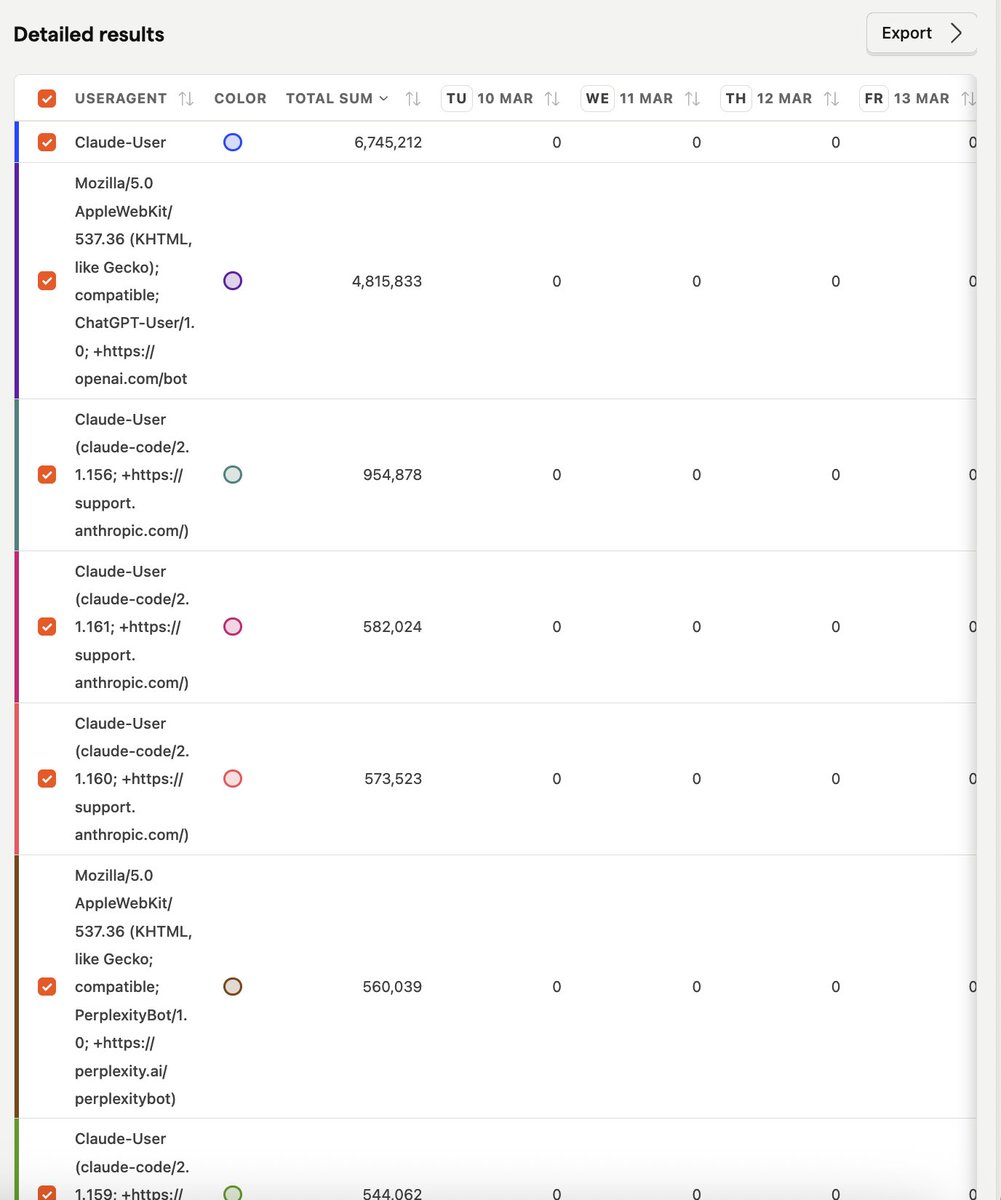Viewport: 1001px width, 1200px height.
Task: Click the 12 MAR column label
Action: coord(785,98)
